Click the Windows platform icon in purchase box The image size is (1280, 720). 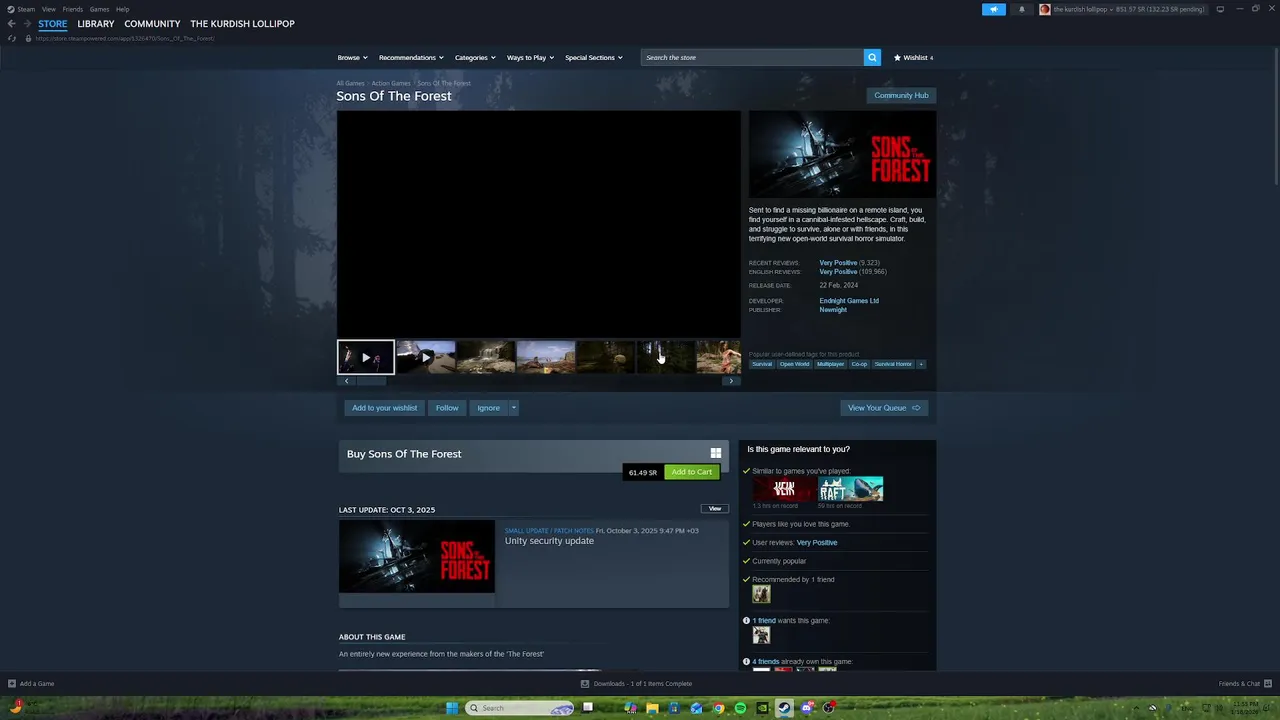pyautogui.click(x=715, y=453)
